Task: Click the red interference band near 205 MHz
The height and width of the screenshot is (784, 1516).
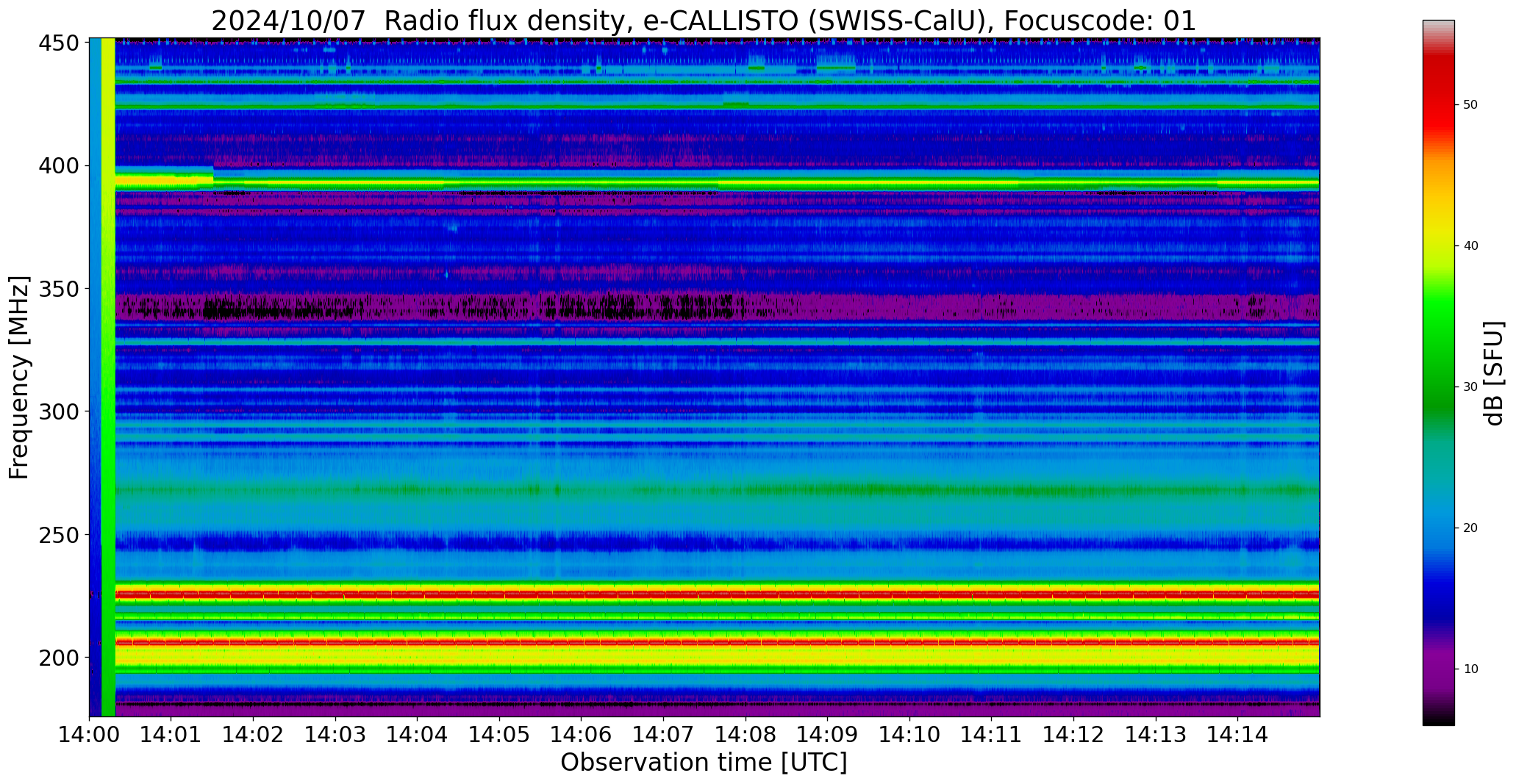Action: pos(717,642)
